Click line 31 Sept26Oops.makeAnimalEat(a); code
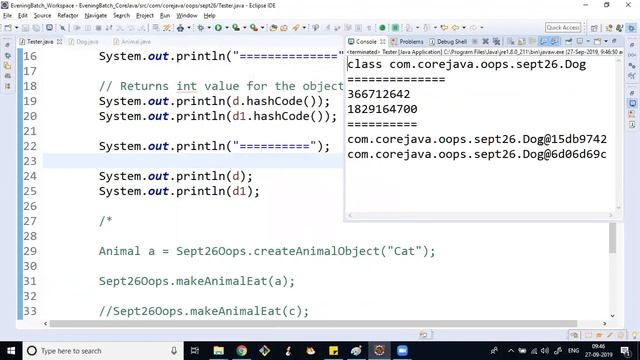 coord(196,281)
